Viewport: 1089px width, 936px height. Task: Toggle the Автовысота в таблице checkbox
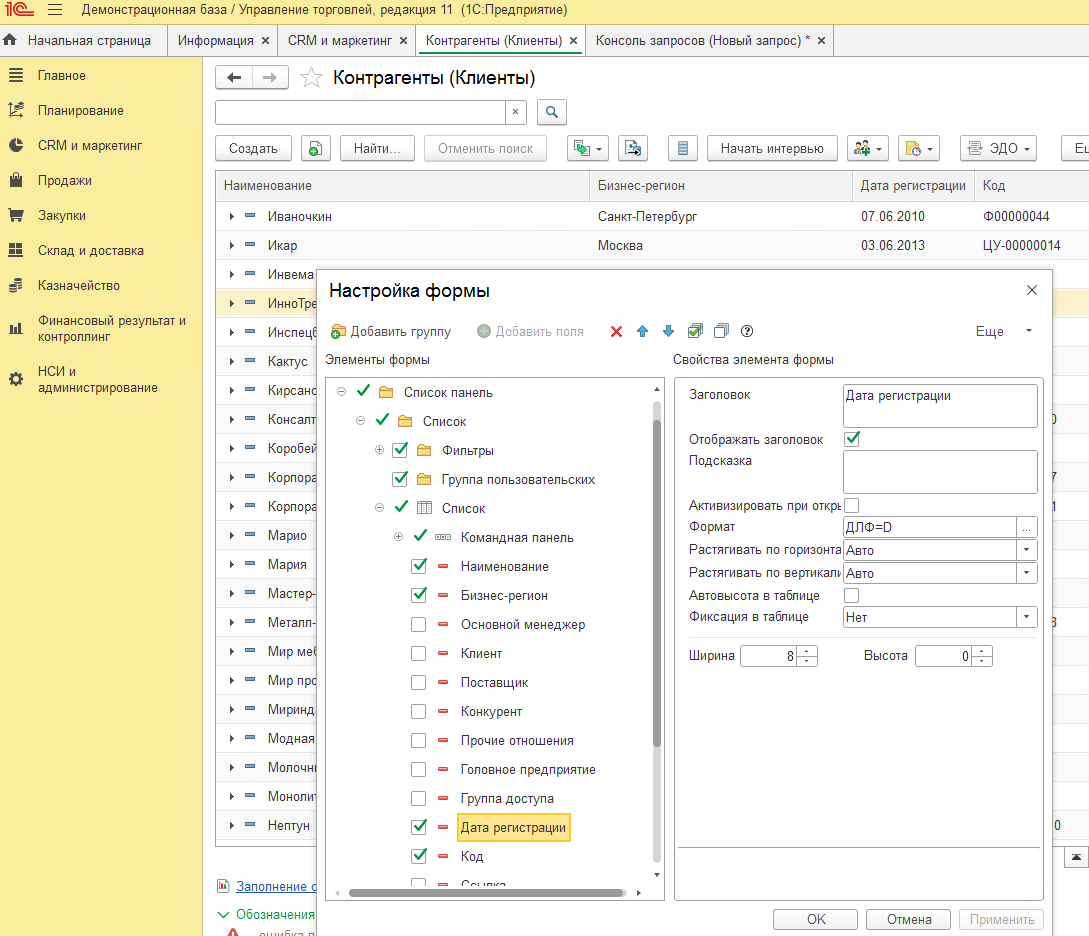852,596
